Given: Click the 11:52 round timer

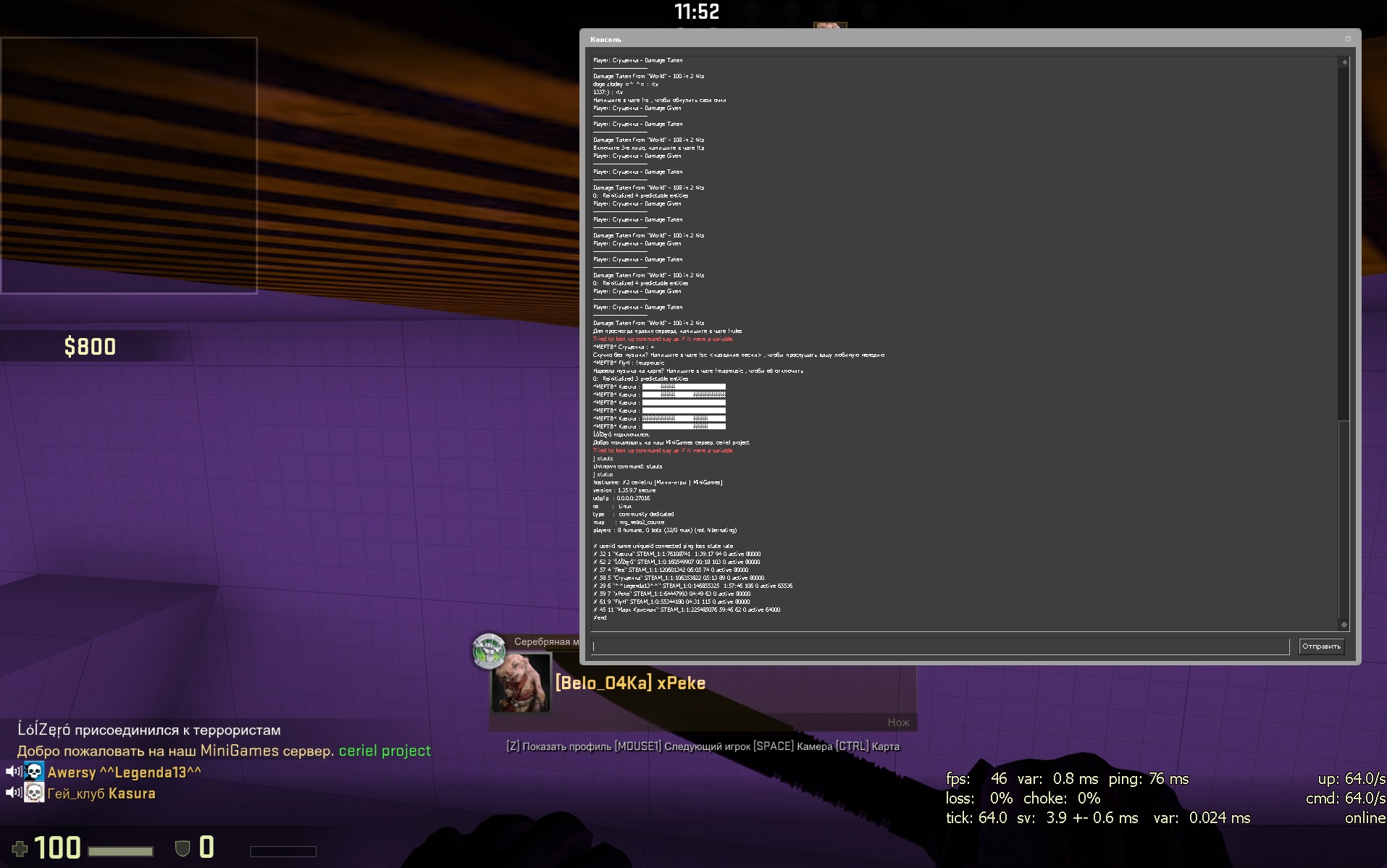Looking at the screenshot, I should point(697,12).
